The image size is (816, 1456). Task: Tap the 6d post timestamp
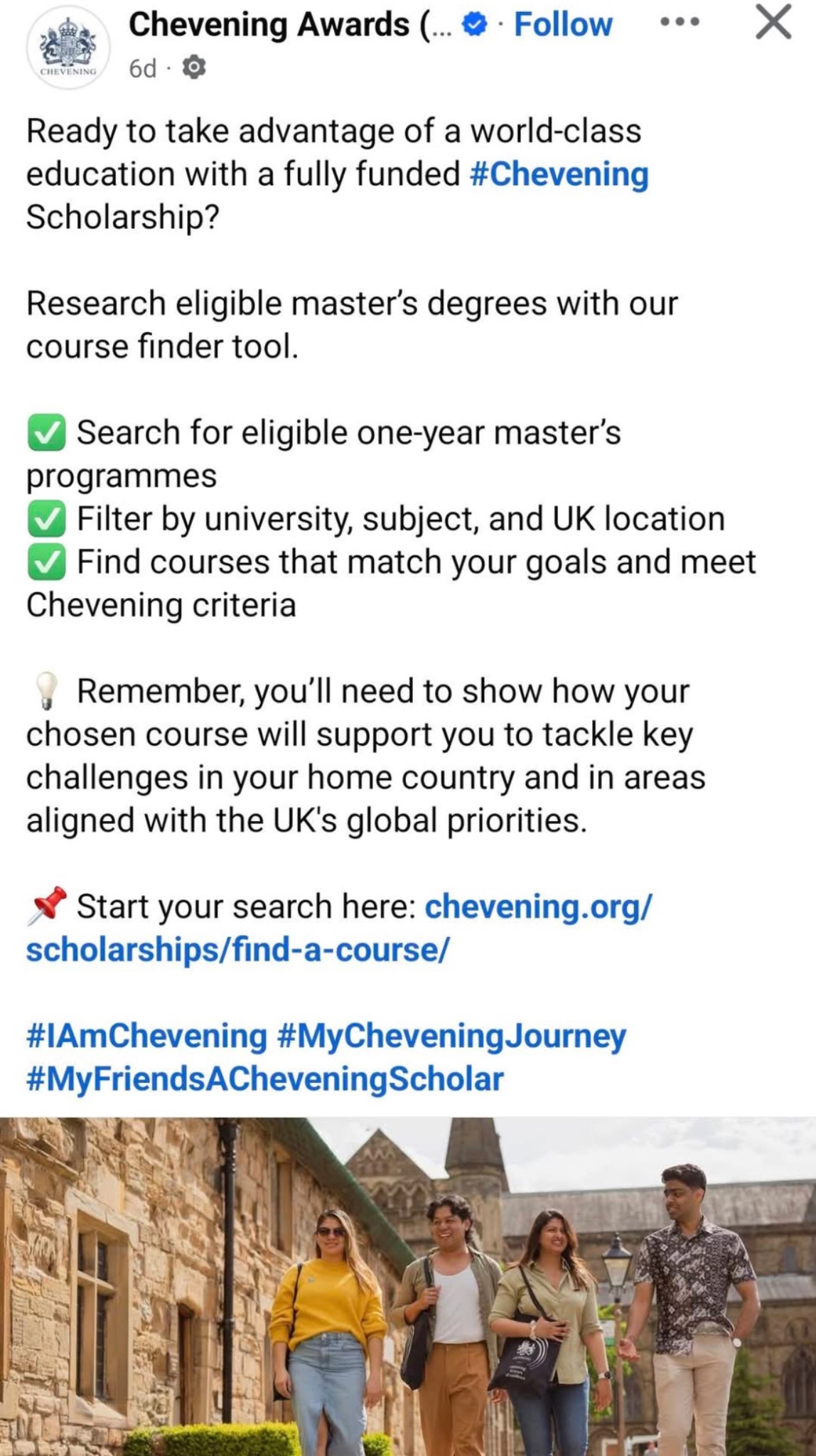[x=142, y=68]
